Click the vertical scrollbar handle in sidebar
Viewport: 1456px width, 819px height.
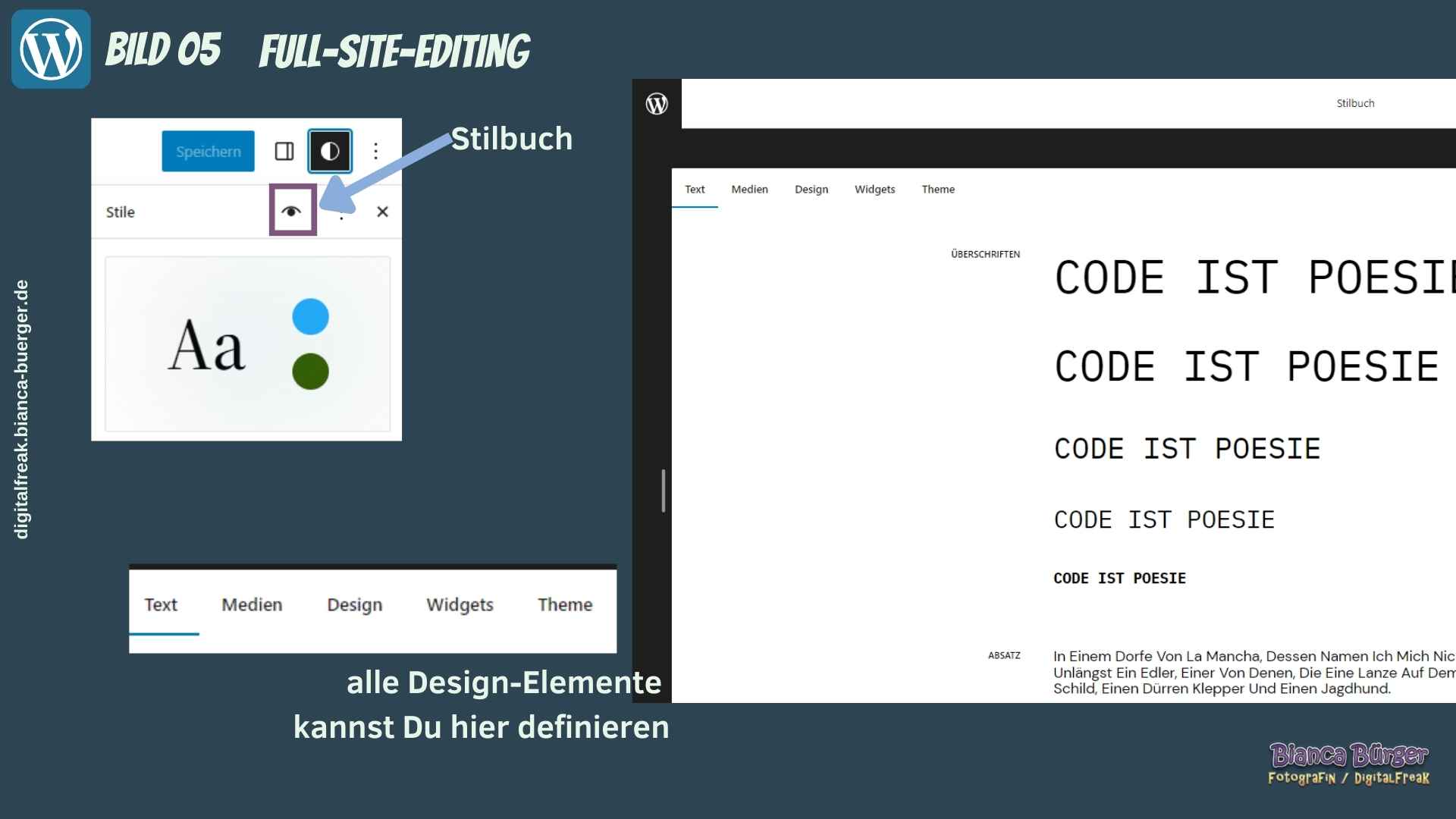tap(664, 490)
